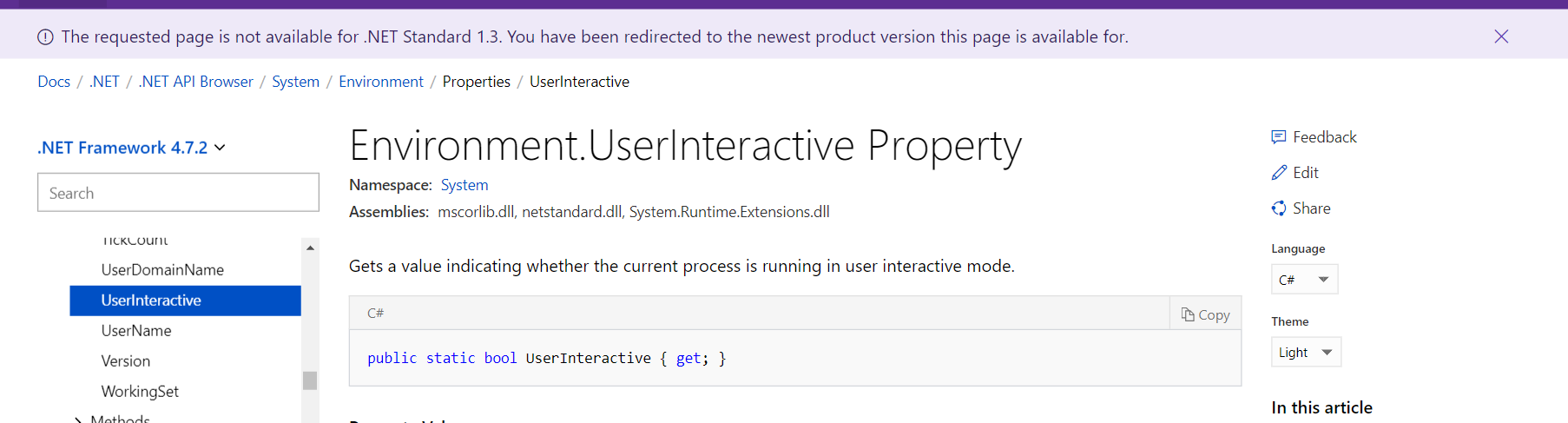Click 'In this article' heading
The width and height of the screenshot is (1568, 423).
(1321, 407)
